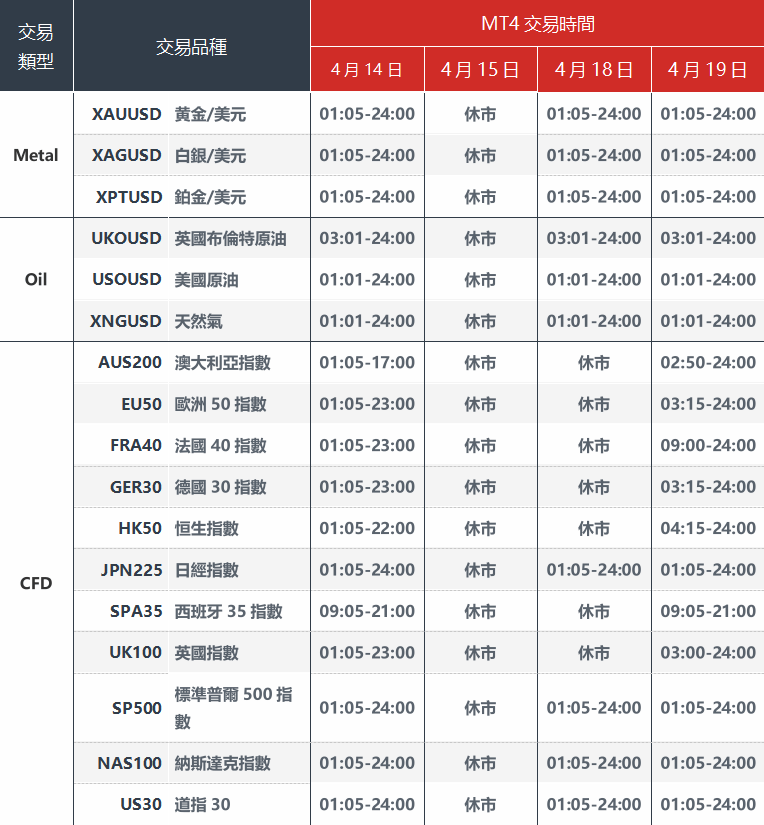Click XNGUSD April 19 time 01:01-24:00

coord(708,321)
